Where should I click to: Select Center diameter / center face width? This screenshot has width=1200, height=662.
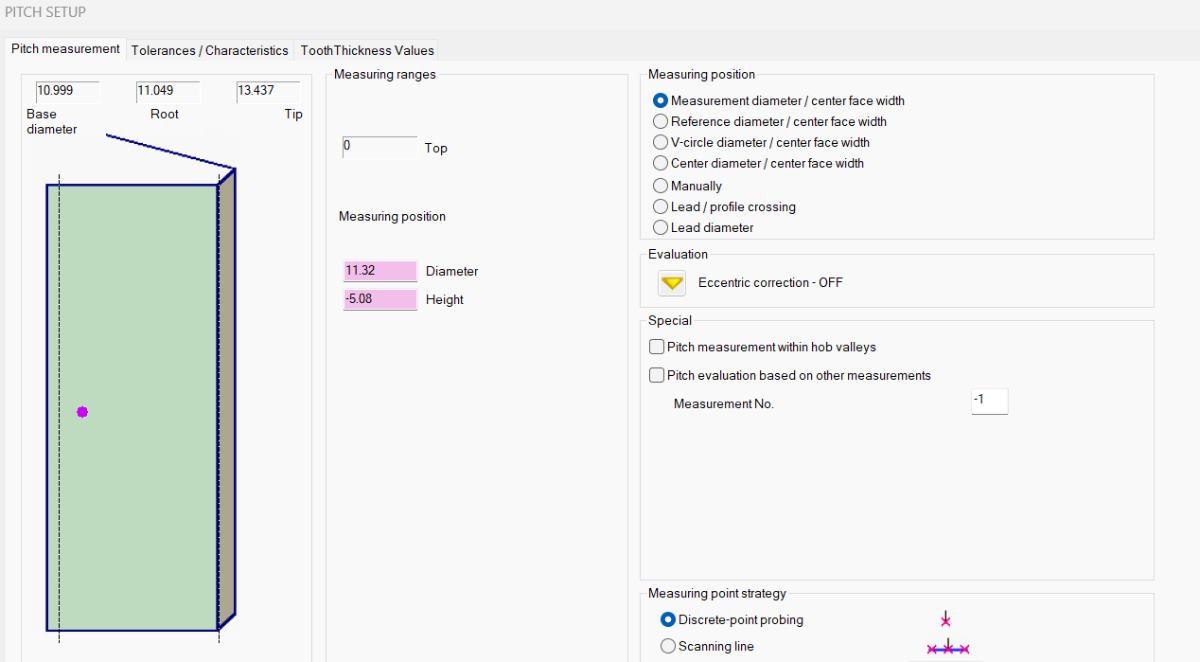660,163
